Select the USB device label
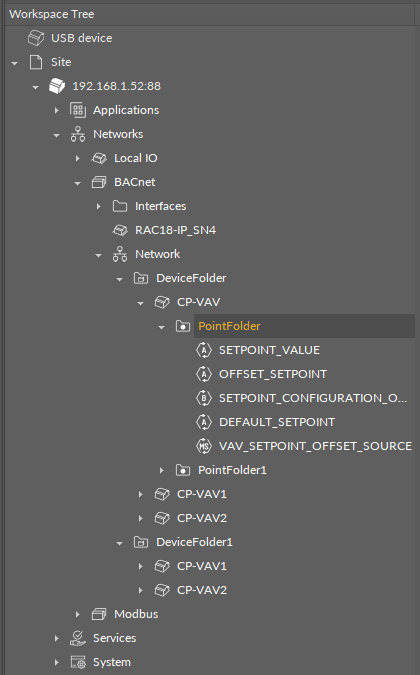This screenshot has height=675, width=420. pyautogui.click(x=82, y=38)
